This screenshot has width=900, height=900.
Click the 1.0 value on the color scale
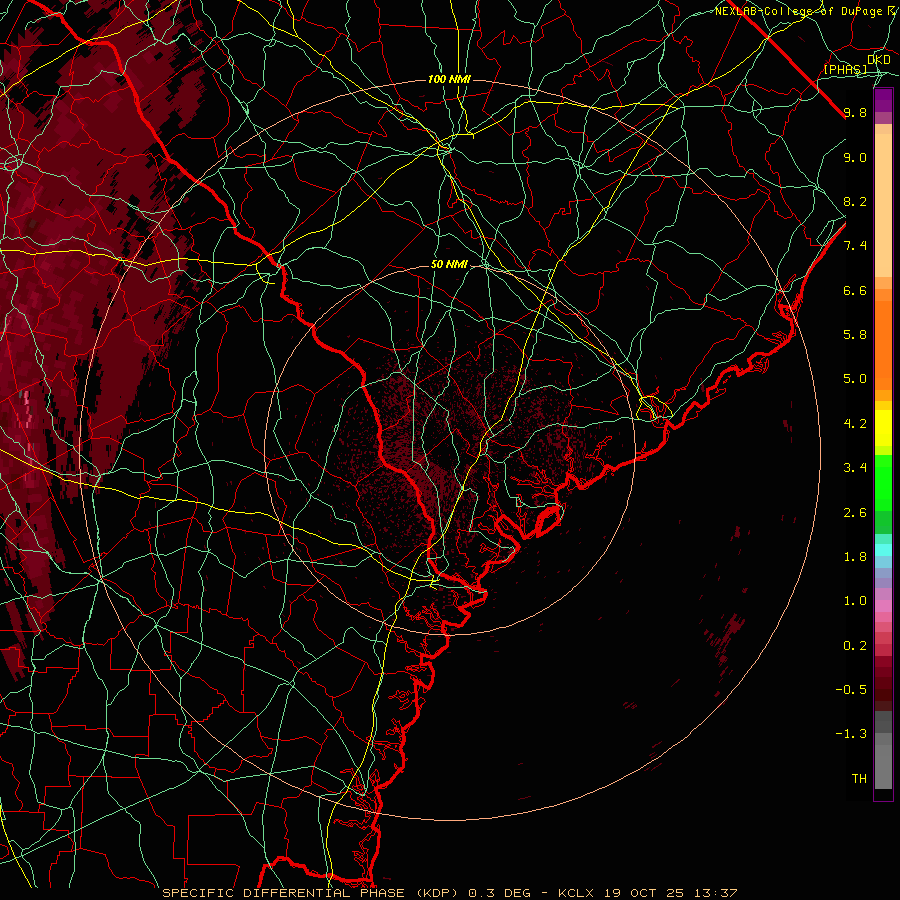[855, 601]
